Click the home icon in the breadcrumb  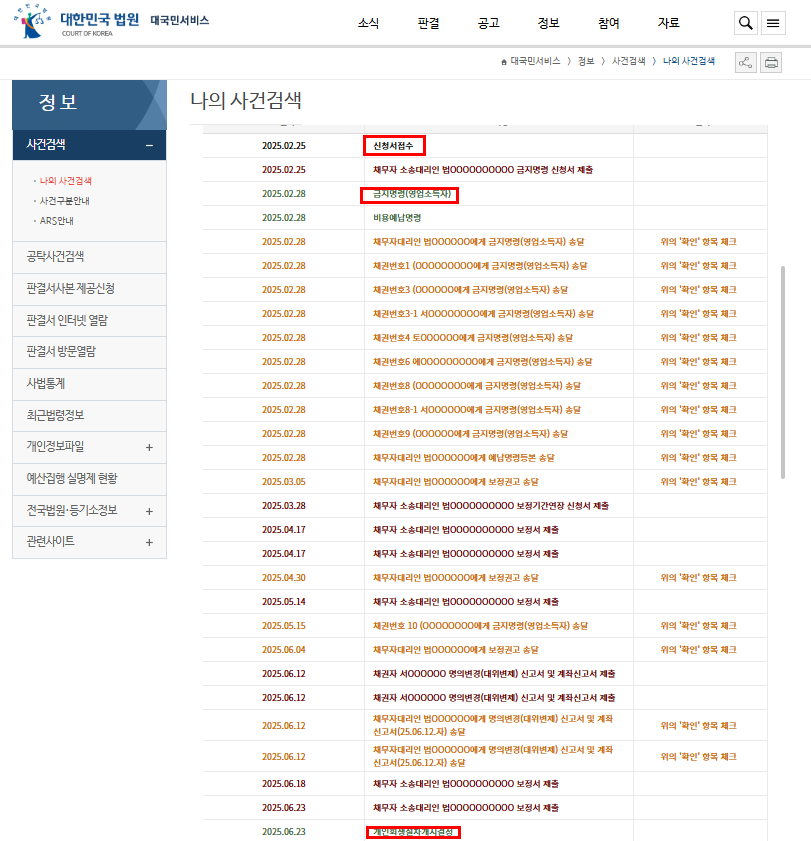pyautogui.click(x=502, y=60)
